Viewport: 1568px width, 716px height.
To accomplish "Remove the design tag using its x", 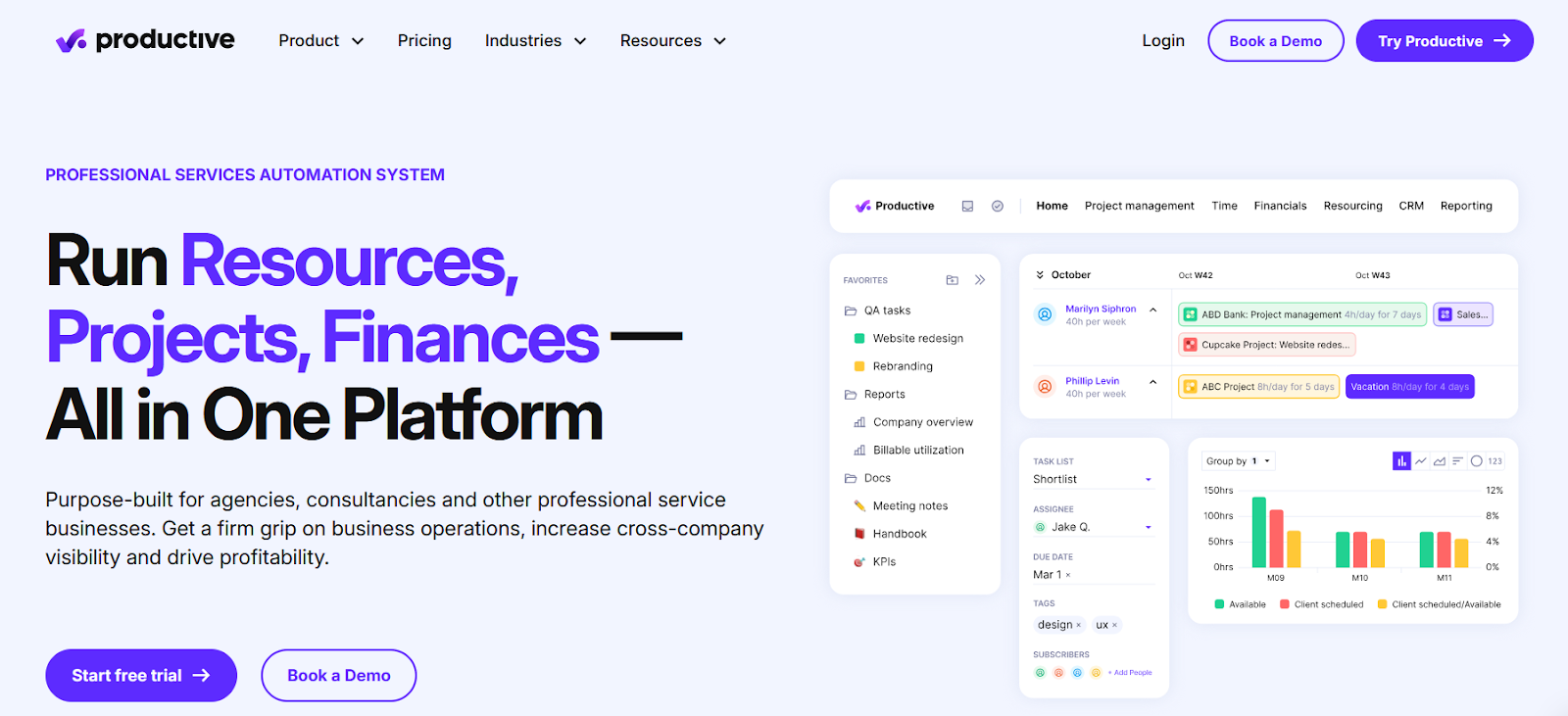I will [1079, 626].
